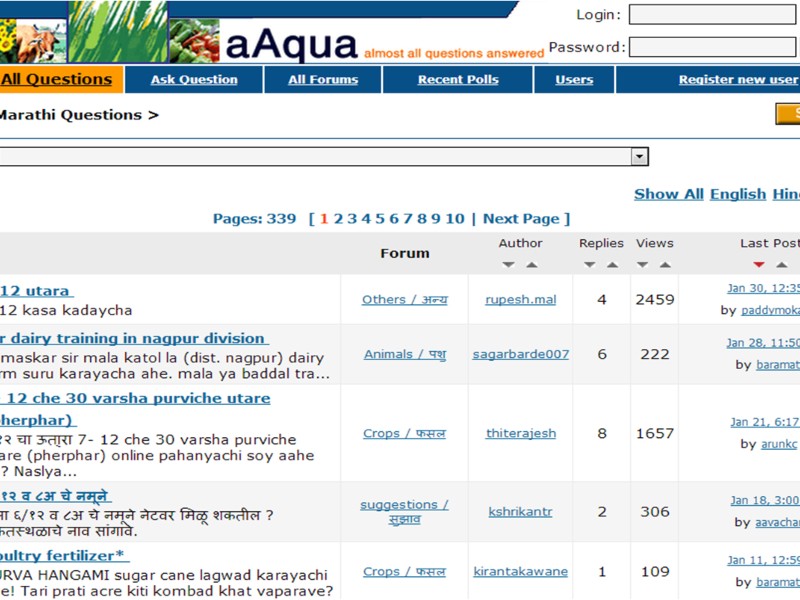Image resolution: width=800 pixels, height=600 pixels.
Task: Open the Animals / पशु forum link
Action: (x=404, y=354)
